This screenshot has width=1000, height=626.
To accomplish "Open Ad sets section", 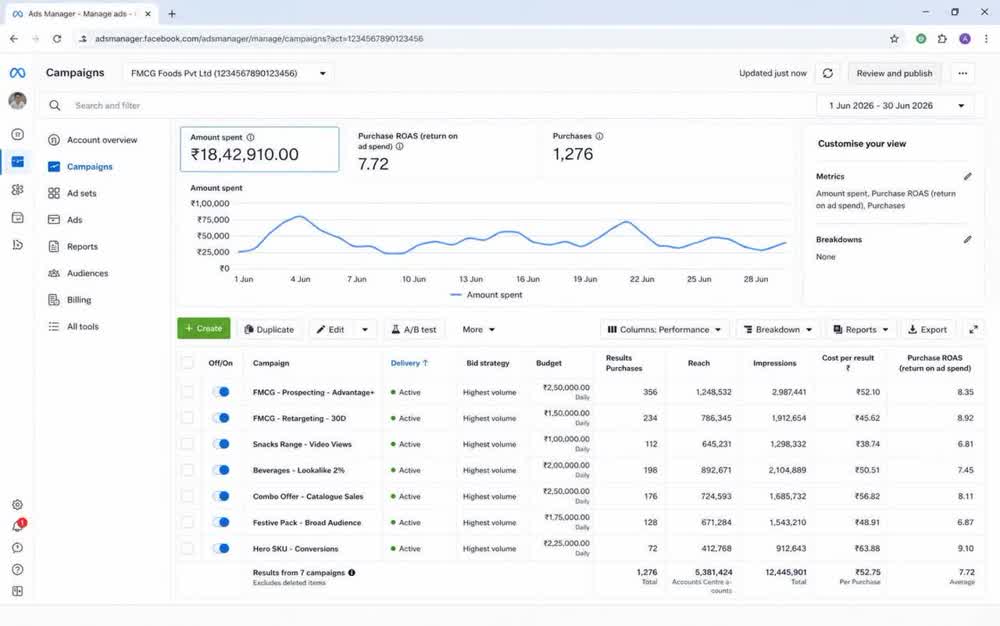I will [x=73, y=193].
